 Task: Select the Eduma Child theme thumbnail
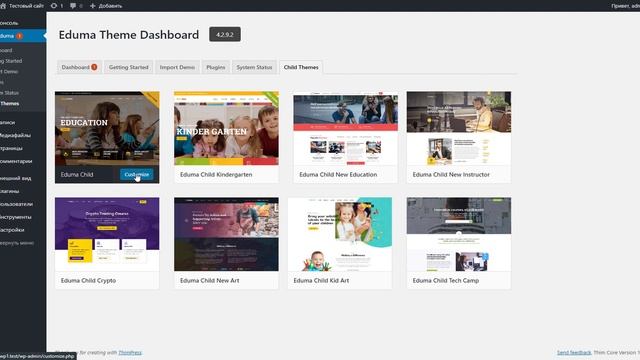107,128
